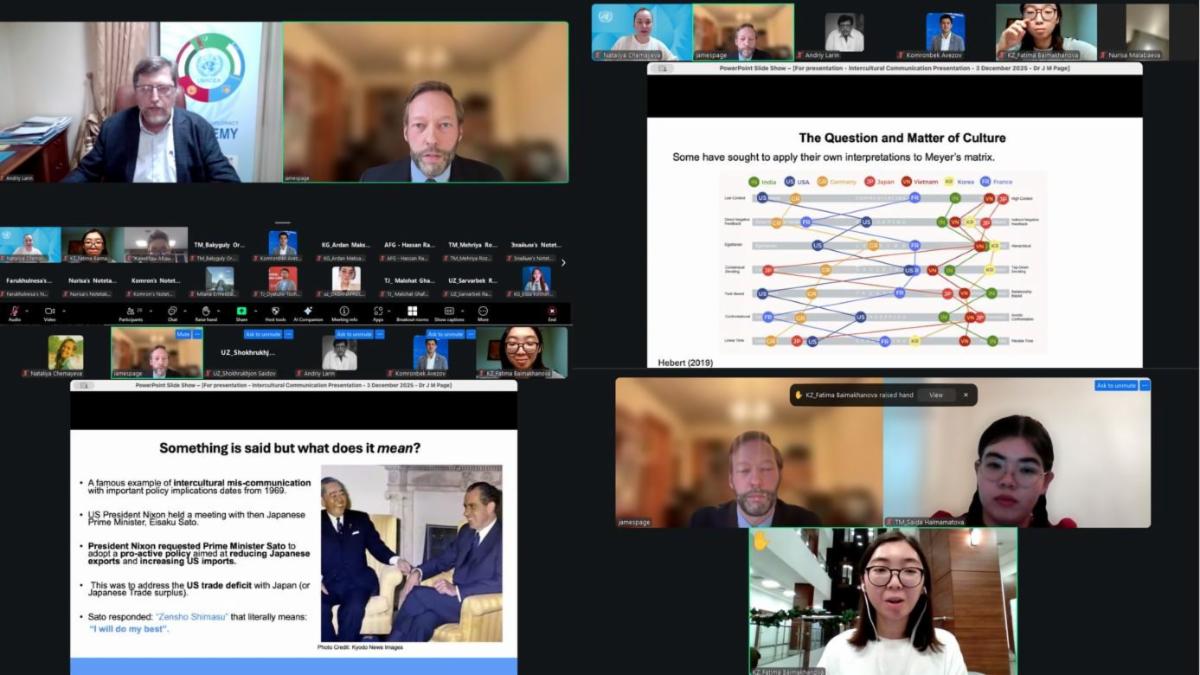
Task: Ask UZ_Shokhrukhjon Saidov to unmute
Action: tap(263, 334)
